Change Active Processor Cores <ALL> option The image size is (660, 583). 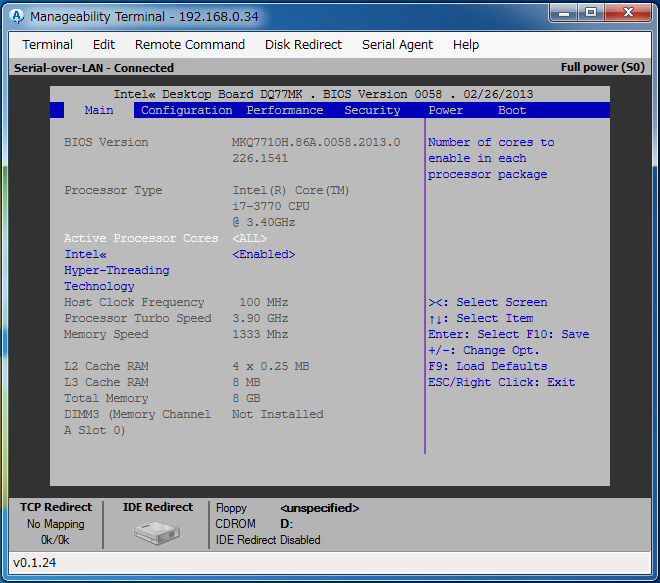(250, 238)
